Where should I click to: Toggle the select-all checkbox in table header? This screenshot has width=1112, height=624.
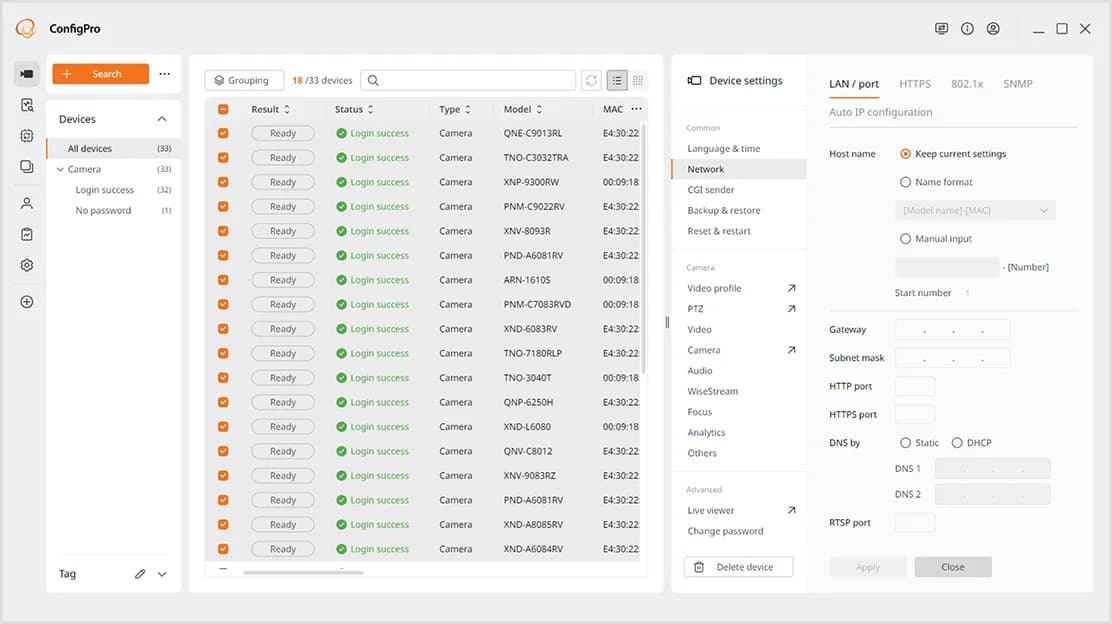[x=223, y=109]
